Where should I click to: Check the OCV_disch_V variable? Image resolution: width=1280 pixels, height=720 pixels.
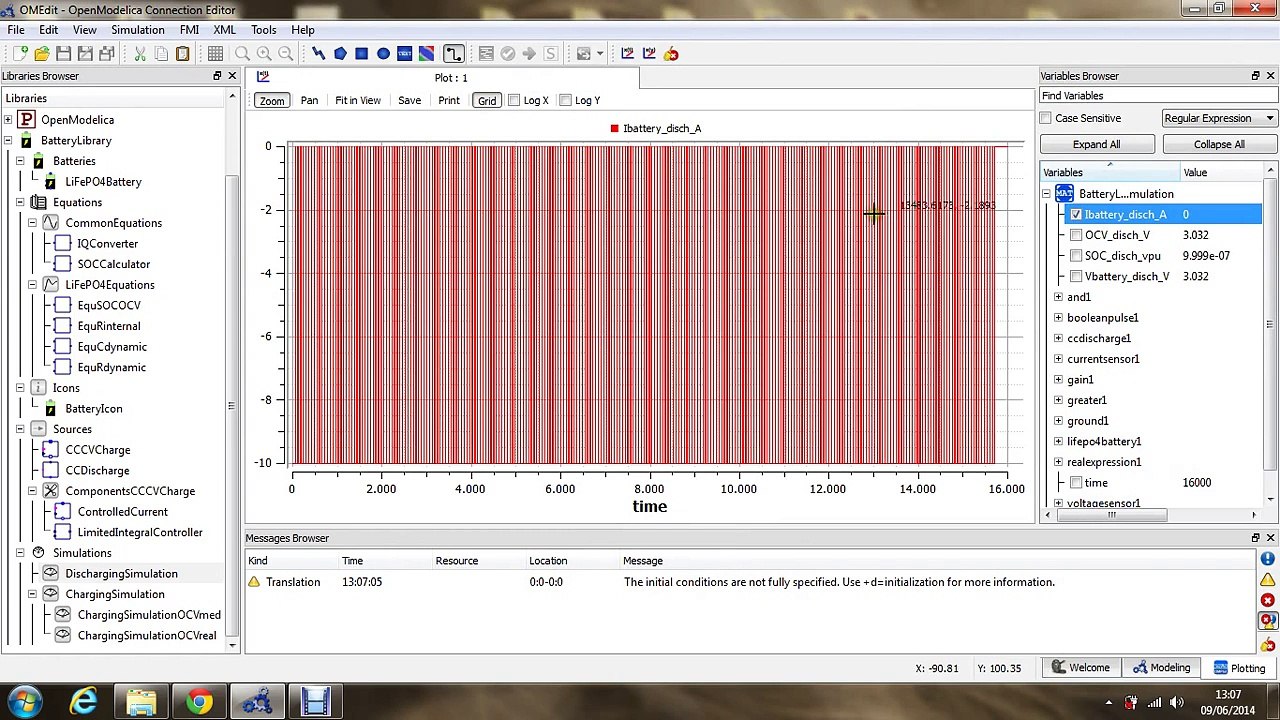pyautogui.click(x=1076, y=235)
